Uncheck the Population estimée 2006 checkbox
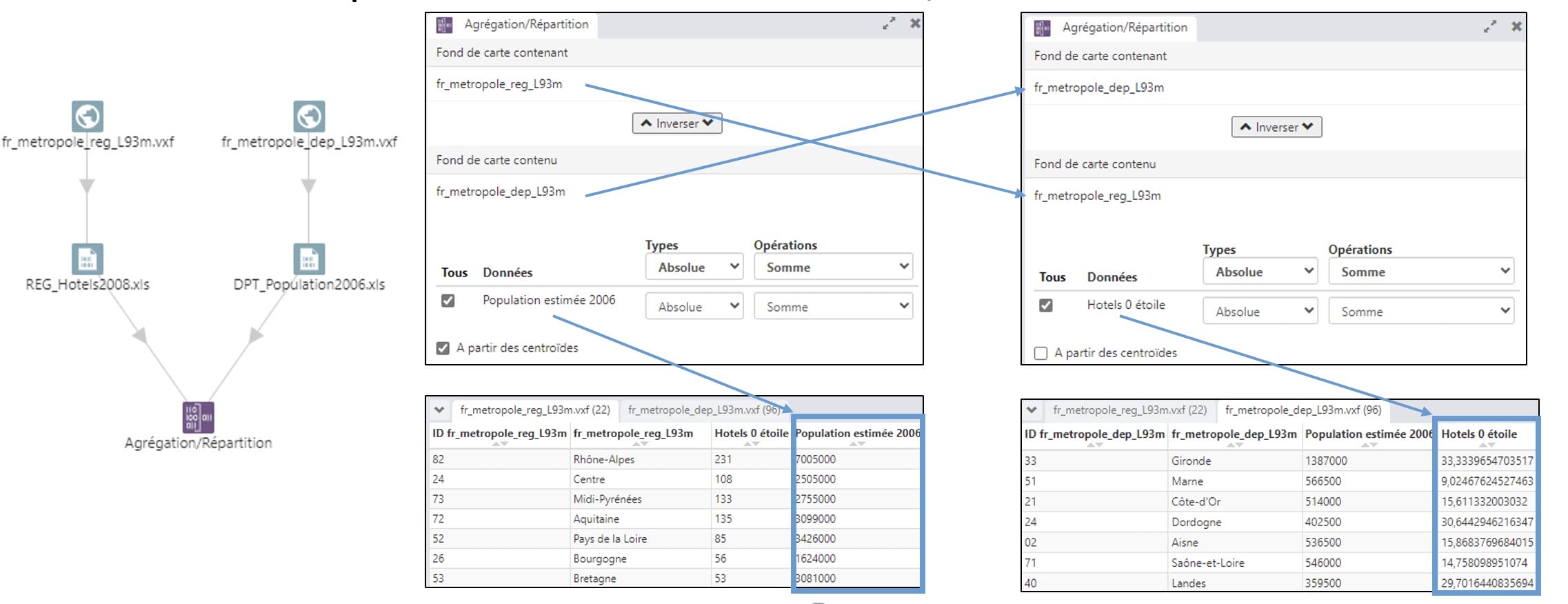This screenshot has width=1568, height=604. (448, 301)
